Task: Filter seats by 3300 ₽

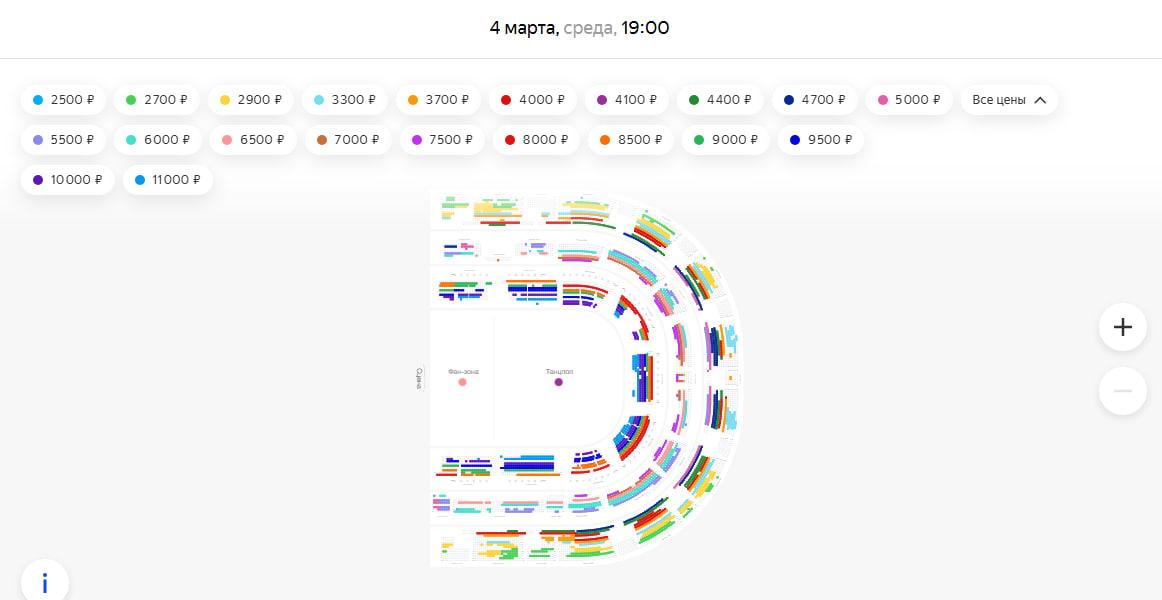Action: (x=344, y=100)
